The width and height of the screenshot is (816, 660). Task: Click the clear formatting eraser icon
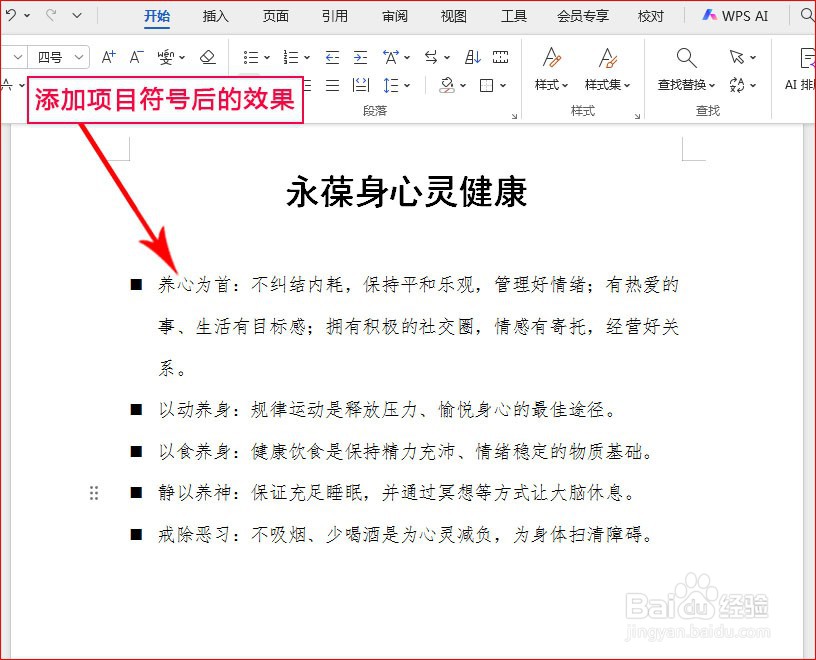(x=206, y=57)
